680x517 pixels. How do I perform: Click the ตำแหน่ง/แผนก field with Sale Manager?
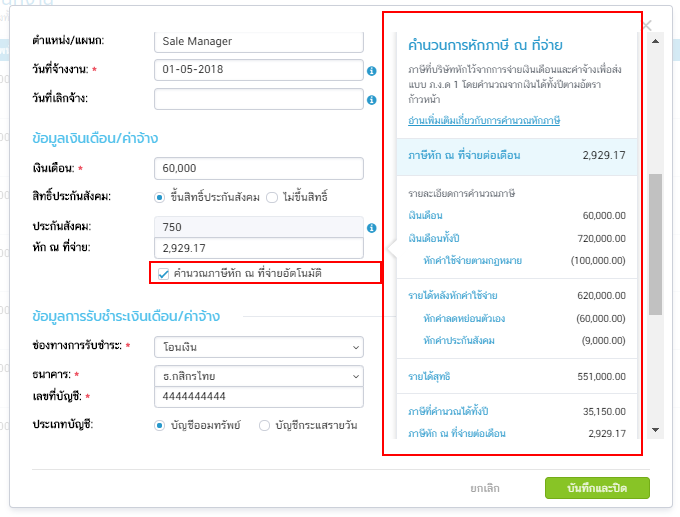[259, 42]
